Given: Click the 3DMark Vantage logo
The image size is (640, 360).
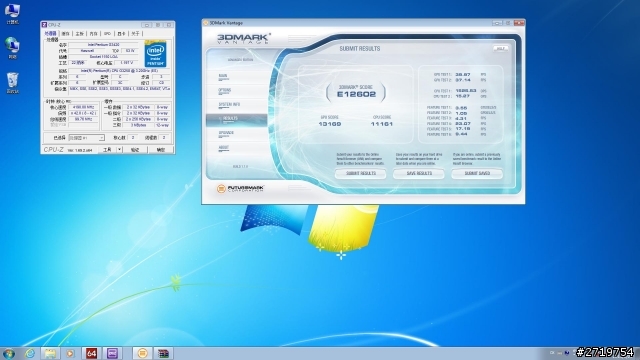Looking at the screenshot, I should click(243, 39).
